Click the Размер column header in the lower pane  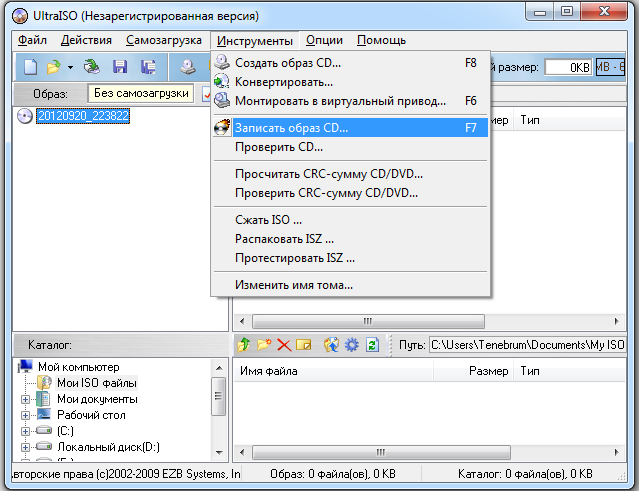pos(474,371)
